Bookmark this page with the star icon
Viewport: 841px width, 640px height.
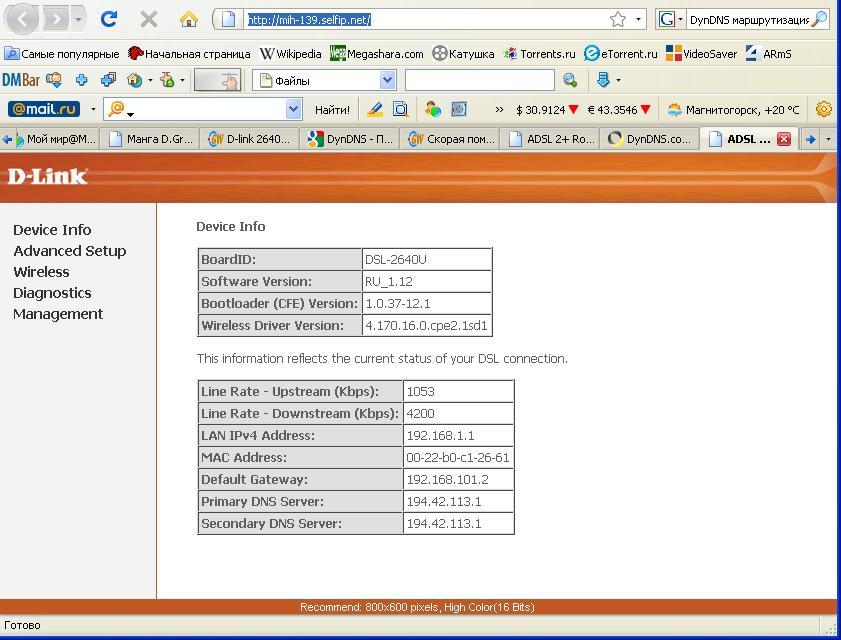point(618,20)
